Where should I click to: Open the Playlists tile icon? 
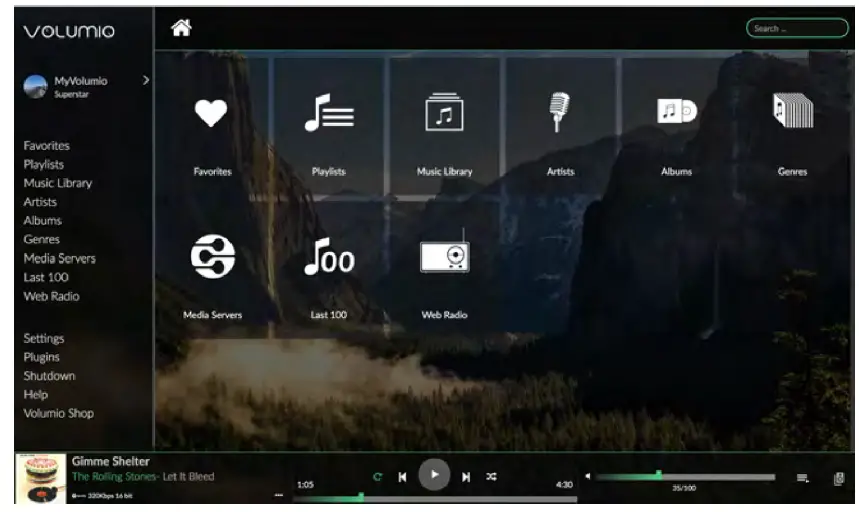pos(329,112)
